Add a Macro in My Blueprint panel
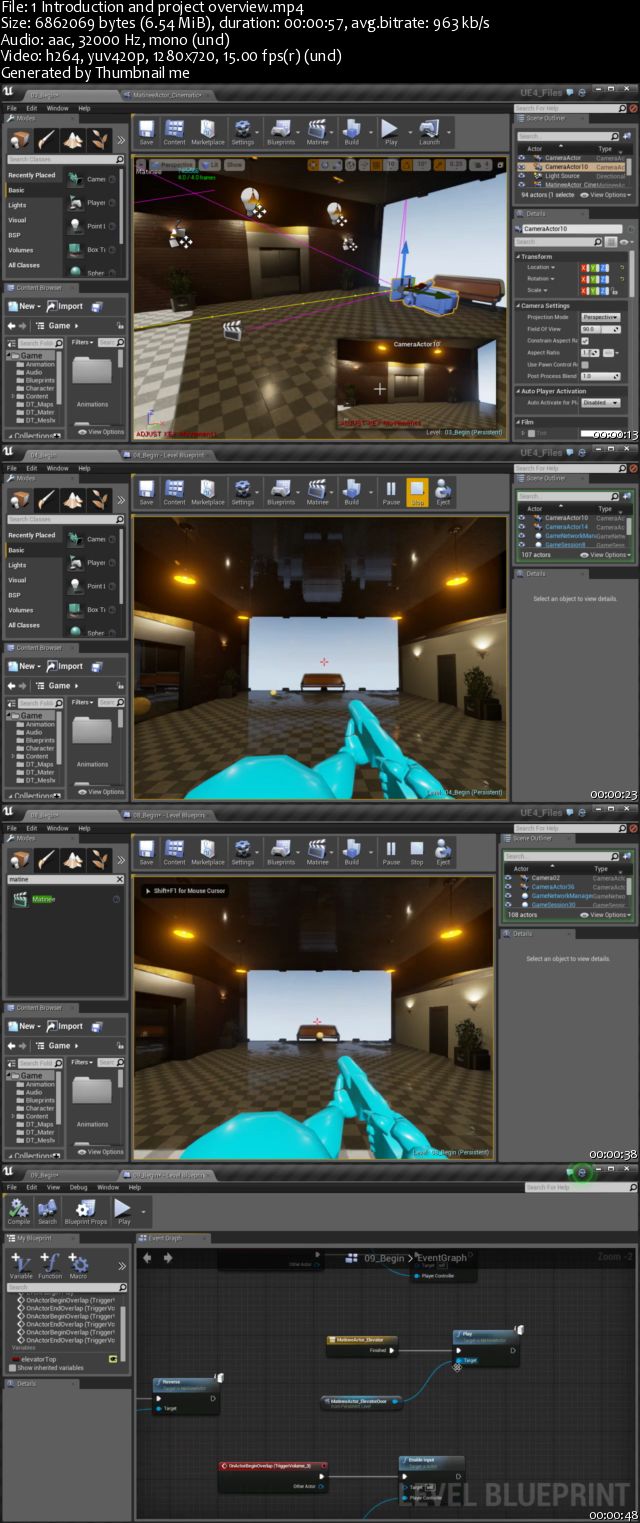This screenshot has width=640, height=1523. (x=78, y=1265)
